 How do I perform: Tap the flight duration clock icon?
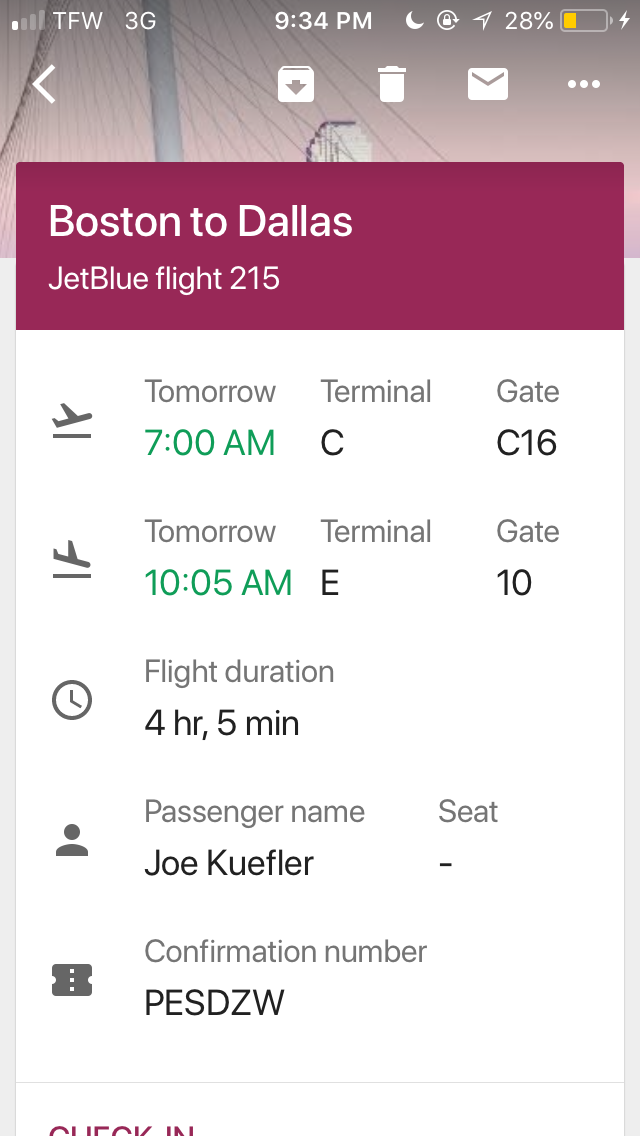(72, 700)
